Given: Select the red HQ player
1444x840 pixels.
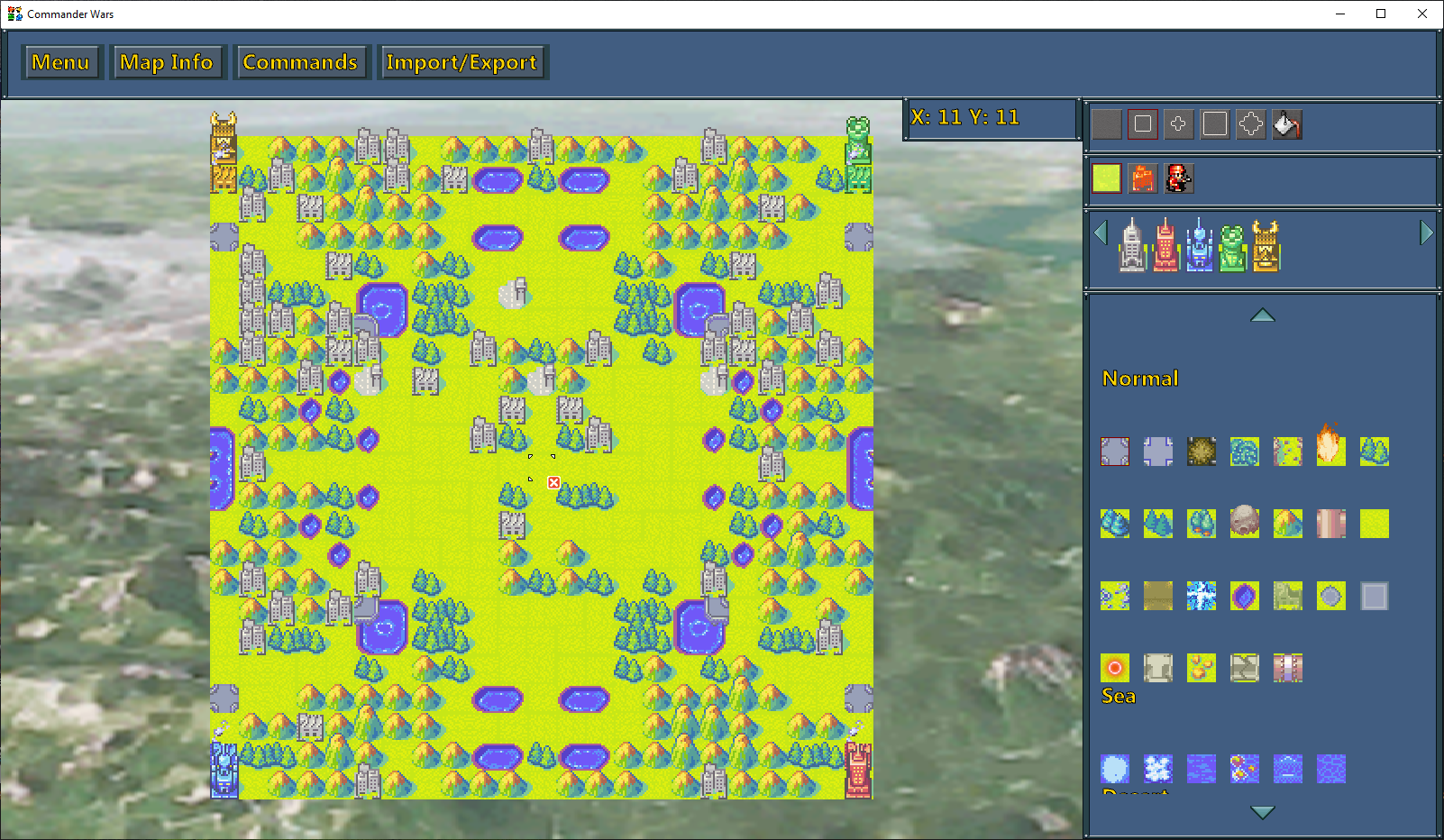Looking at the screenshot, I should (x=1165, y=245).
